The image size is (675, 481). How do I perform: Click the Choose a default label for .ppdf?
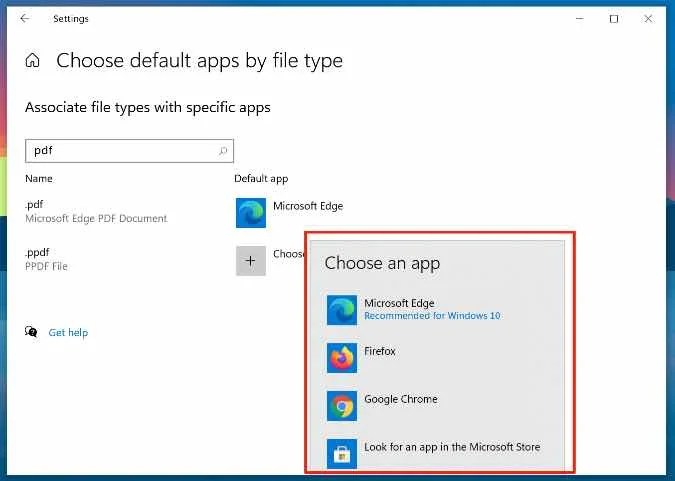(x=289, y=254)
